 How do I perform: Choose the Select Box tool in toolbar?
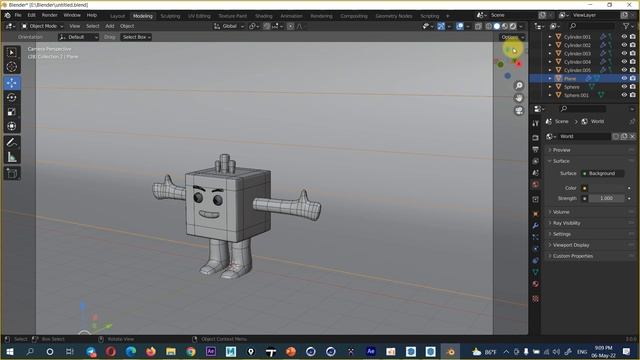pos(12,52)
